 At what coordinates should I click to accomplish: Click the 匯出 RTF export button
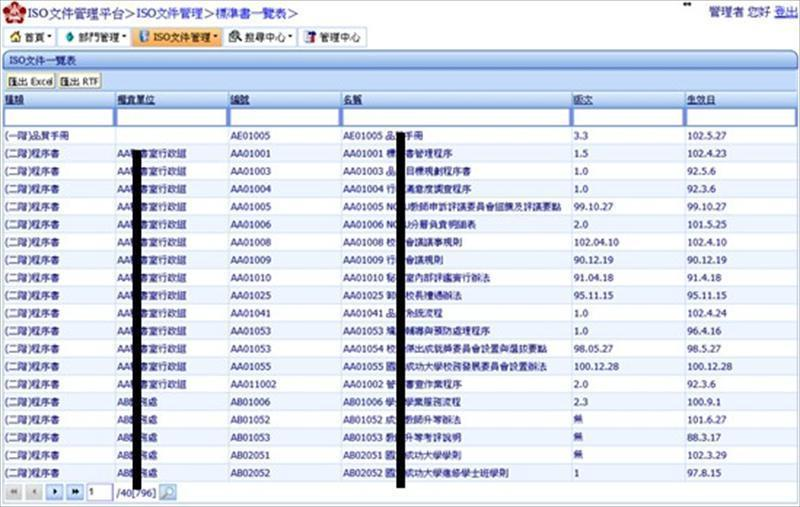(x=80, y=82)
